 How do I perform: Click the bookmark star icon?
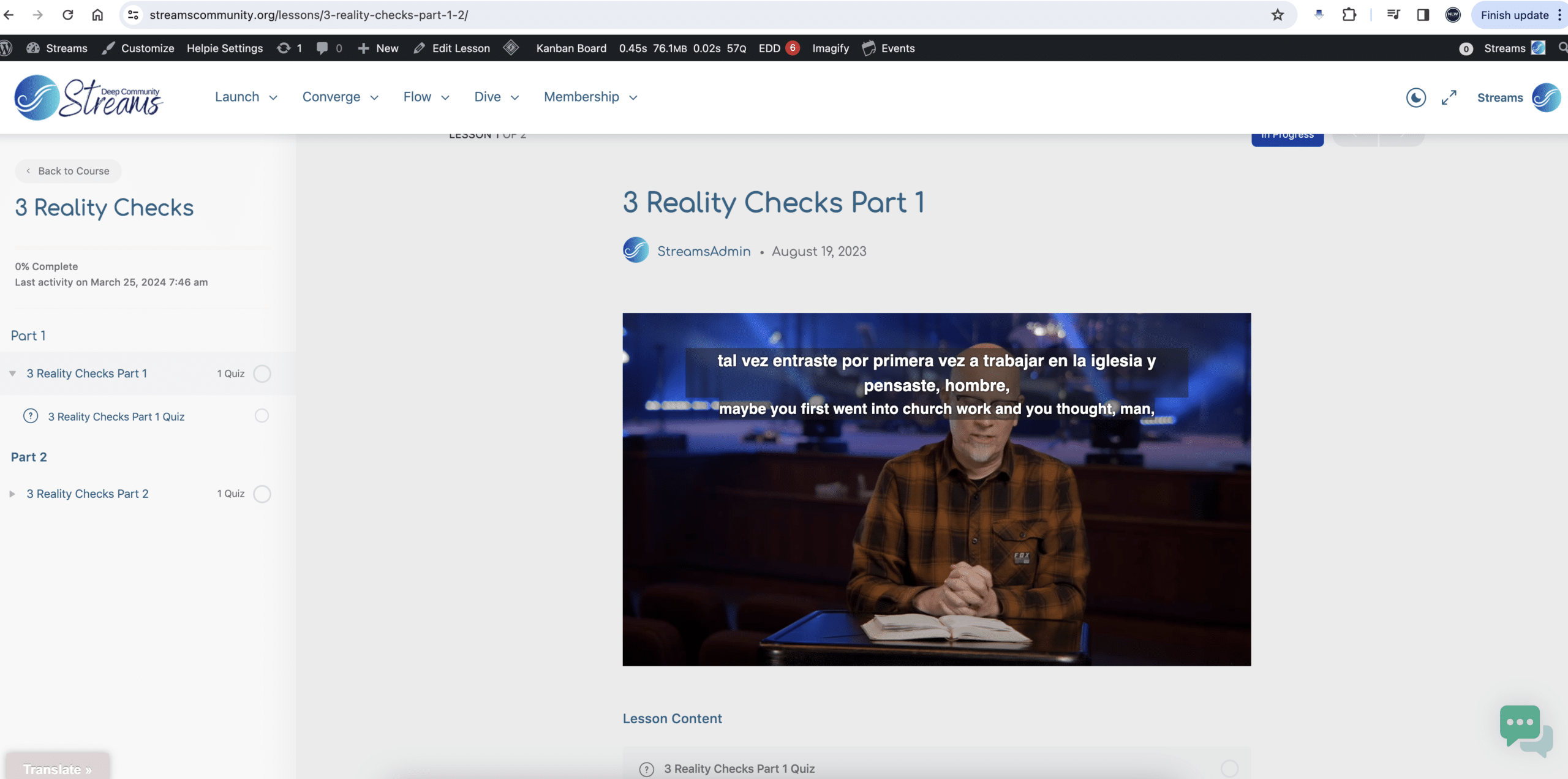click(x=1277, y=15)
